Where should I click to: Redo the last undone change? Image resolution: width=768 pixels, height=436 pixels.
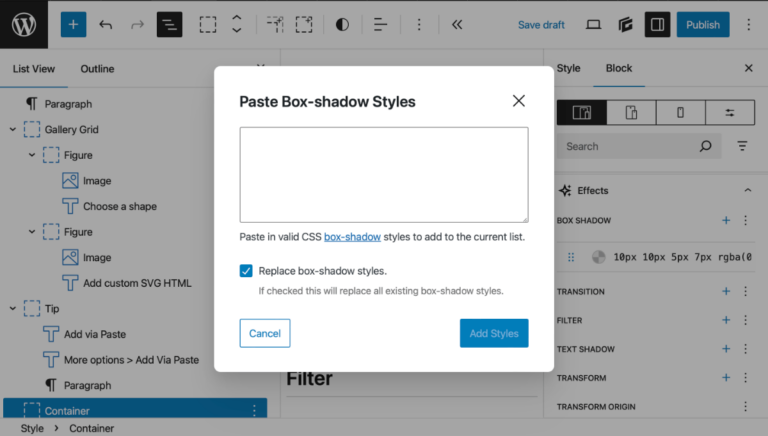(x=137, y=24)
